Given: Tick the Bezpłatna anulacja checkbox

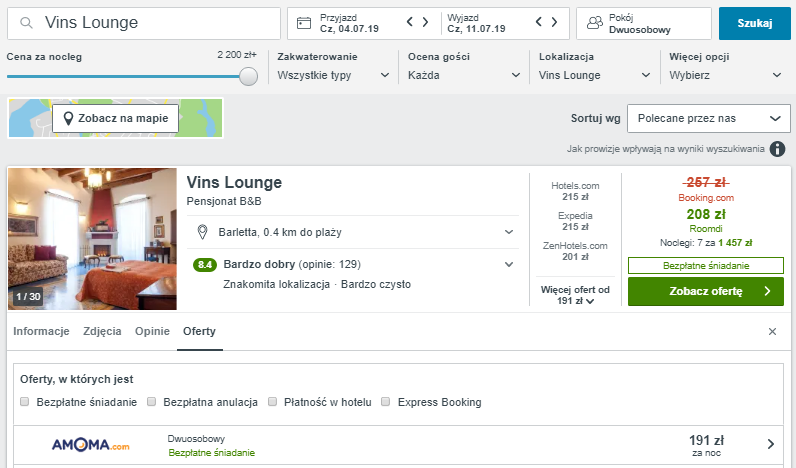Looking at the screenshot, I should click(151, 402).
